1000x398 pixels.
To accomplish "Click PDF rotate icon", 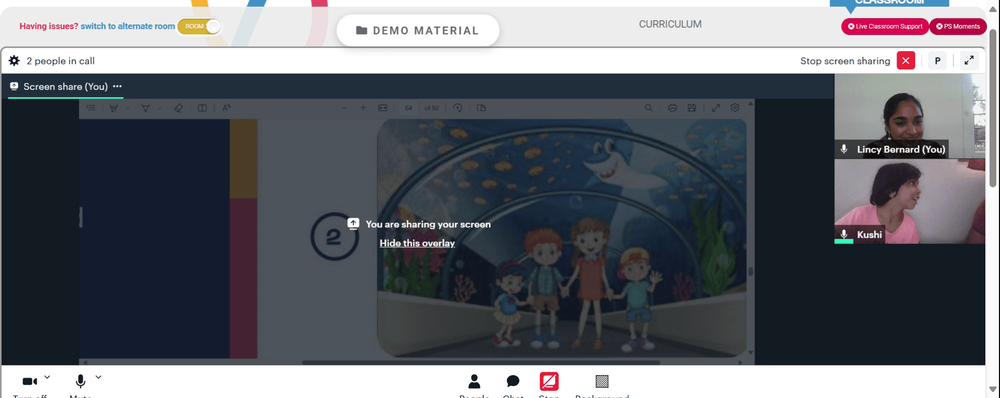I will coord(457,108).
